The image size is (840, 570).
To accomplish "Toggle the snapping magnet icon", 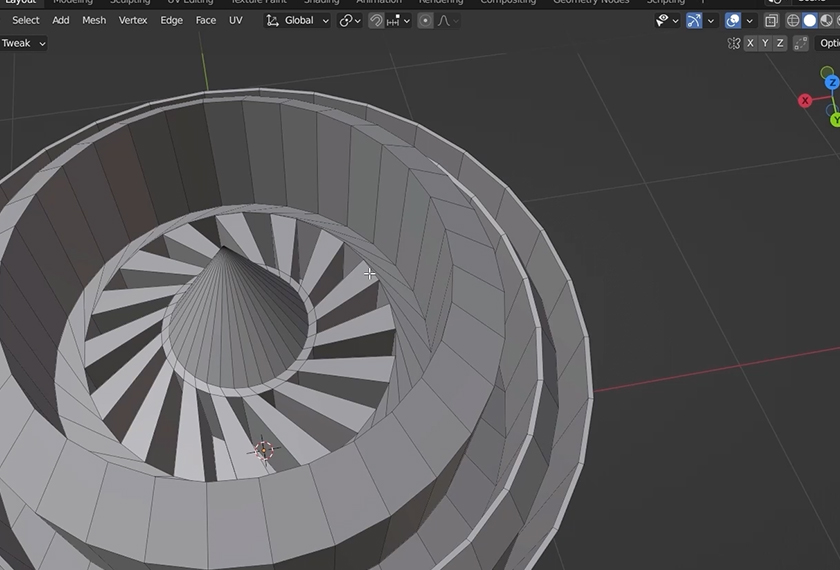I will coord(376,20).
